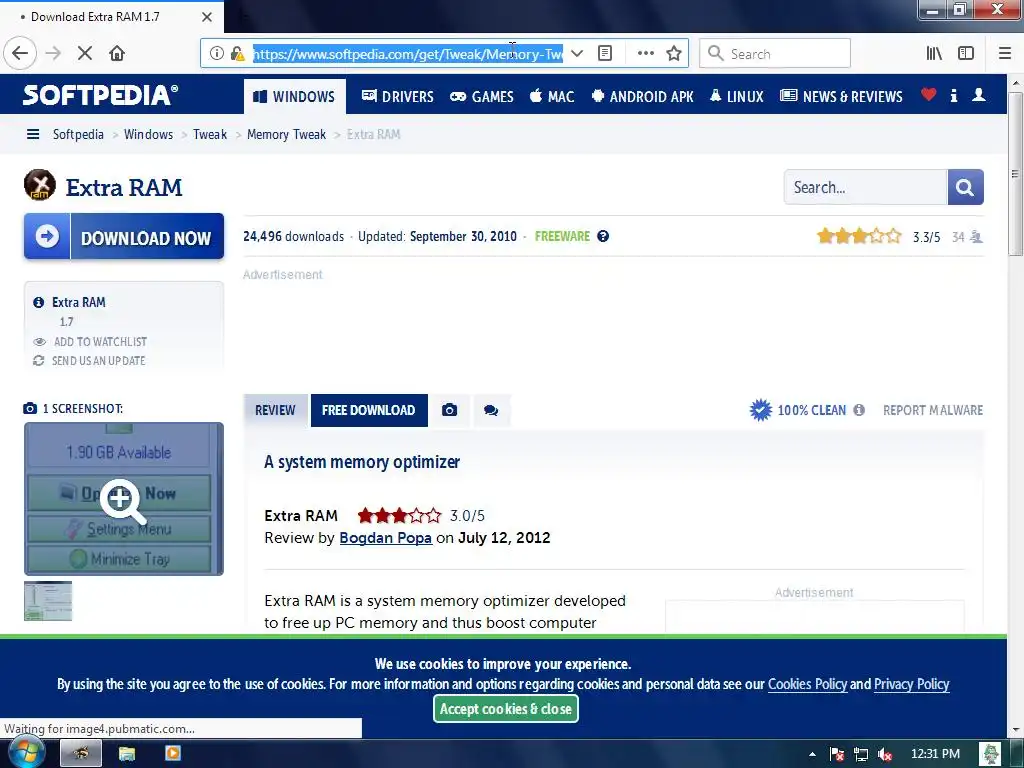Click Accept cookies & close button
Screen dimensions: 1024x768
[x=505, y=709]
